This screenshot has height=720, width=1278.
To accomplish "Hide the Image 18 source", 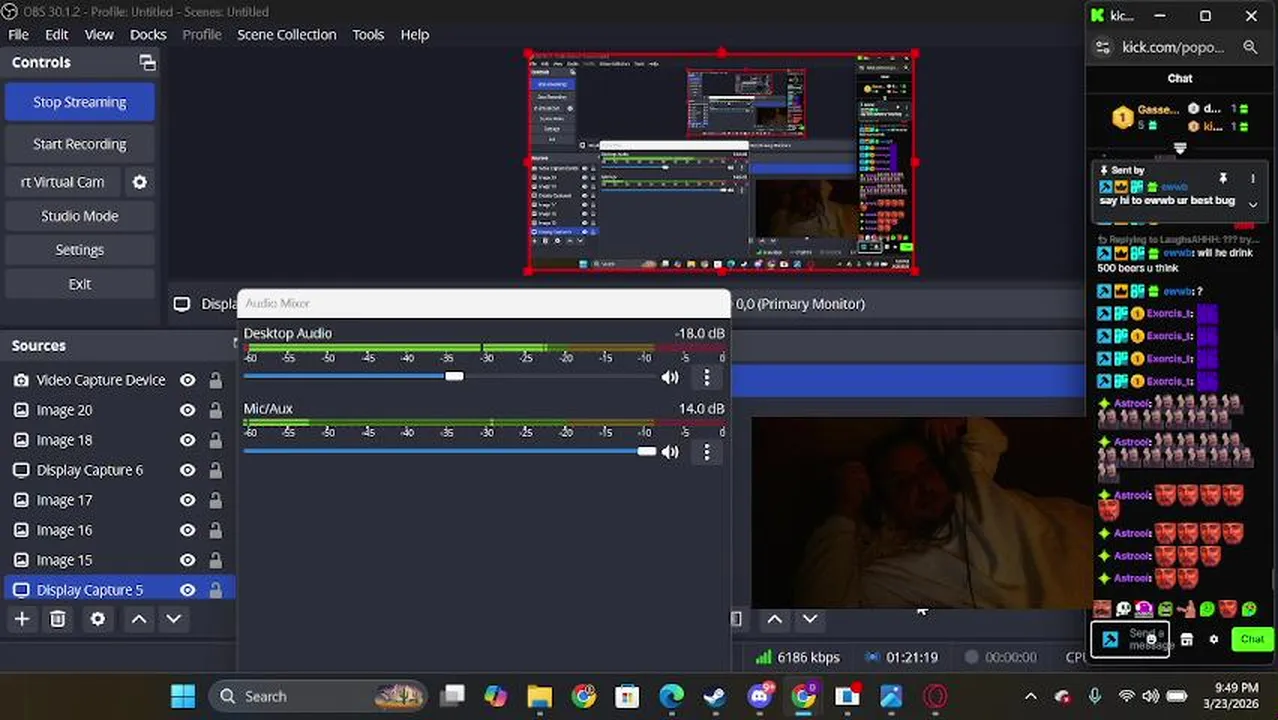I will click(x=187, y=440).
